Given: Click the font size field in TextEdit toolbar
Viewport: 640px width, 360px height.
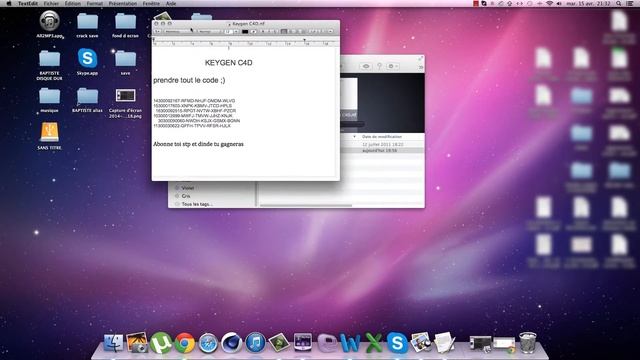Looking at the screenshot, I should pyautogui.click(x=228, y=31).
